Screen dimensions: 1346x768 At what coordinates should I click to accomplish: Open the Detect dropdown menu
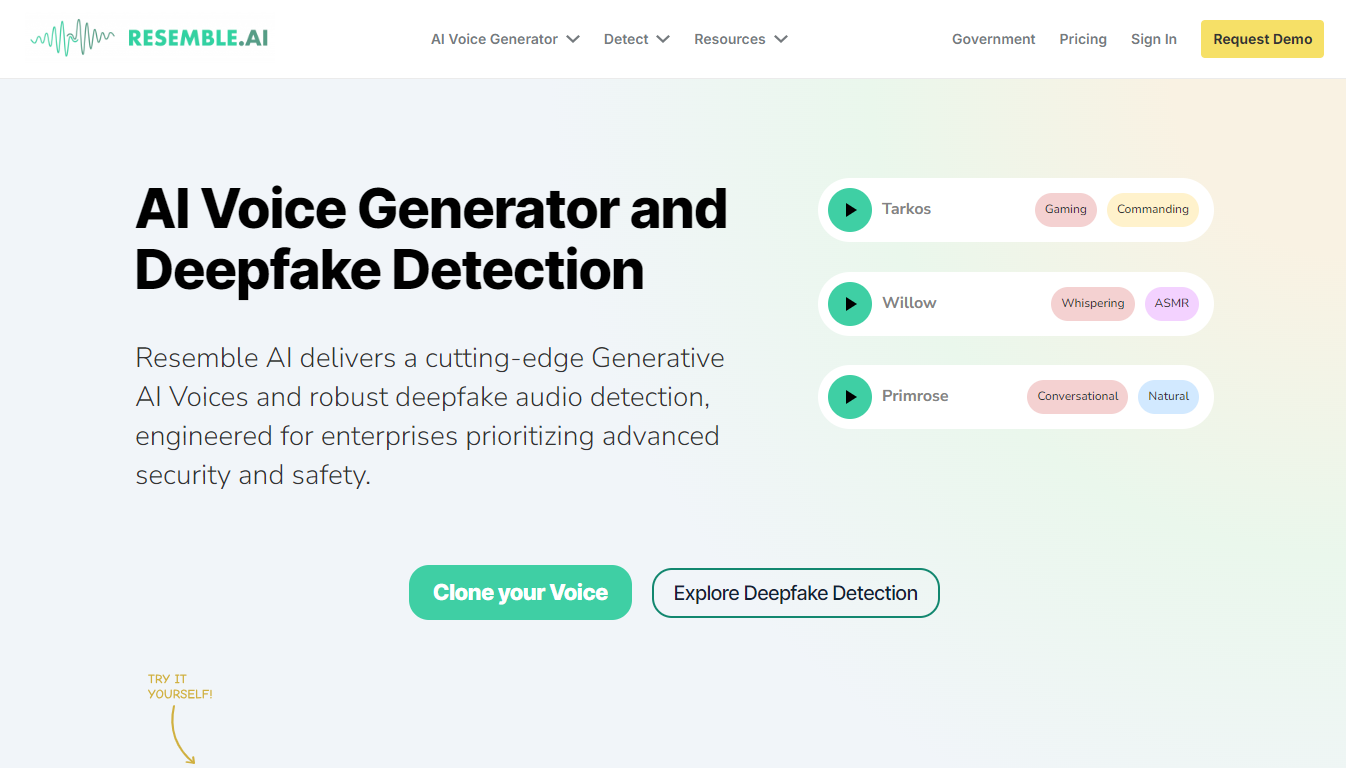[636, 39]
